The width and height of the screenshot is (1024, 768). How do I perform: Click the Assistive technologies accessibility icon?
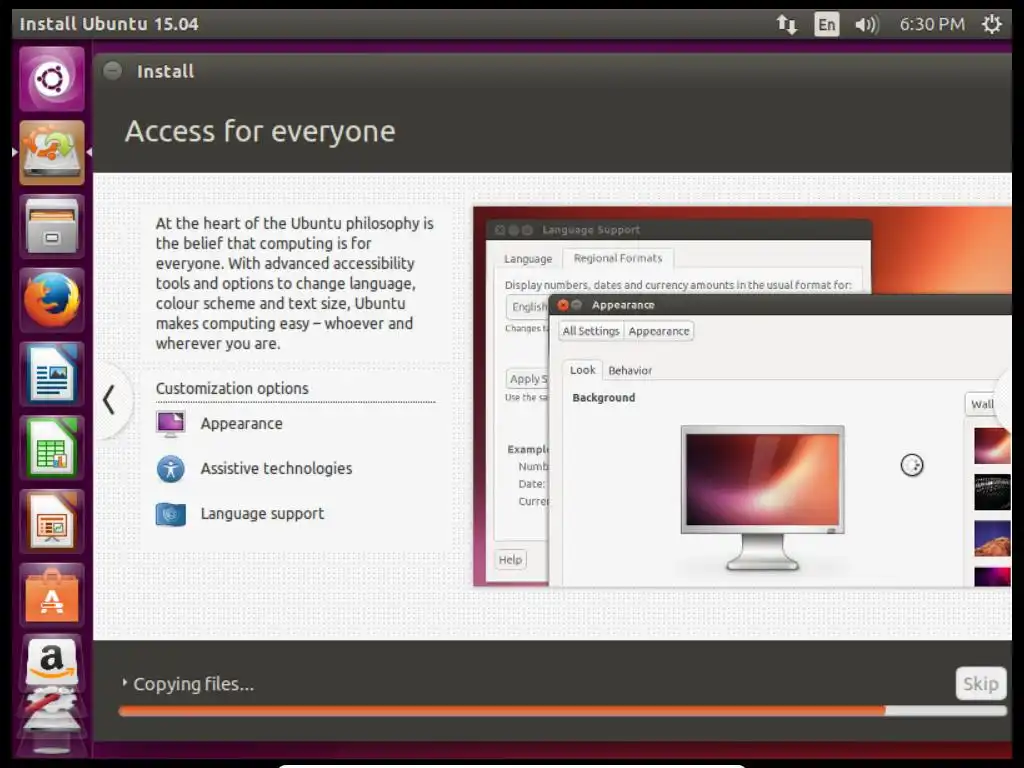[x=170, y=469]
